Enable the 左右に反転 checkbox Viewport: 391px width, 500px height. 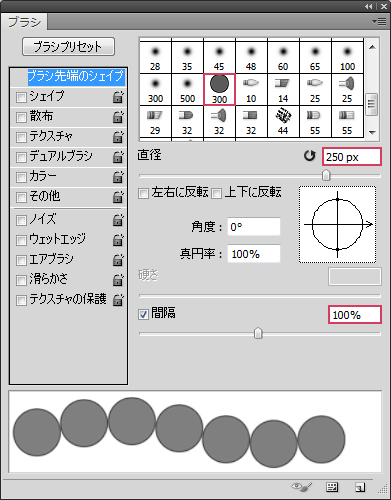143,193
